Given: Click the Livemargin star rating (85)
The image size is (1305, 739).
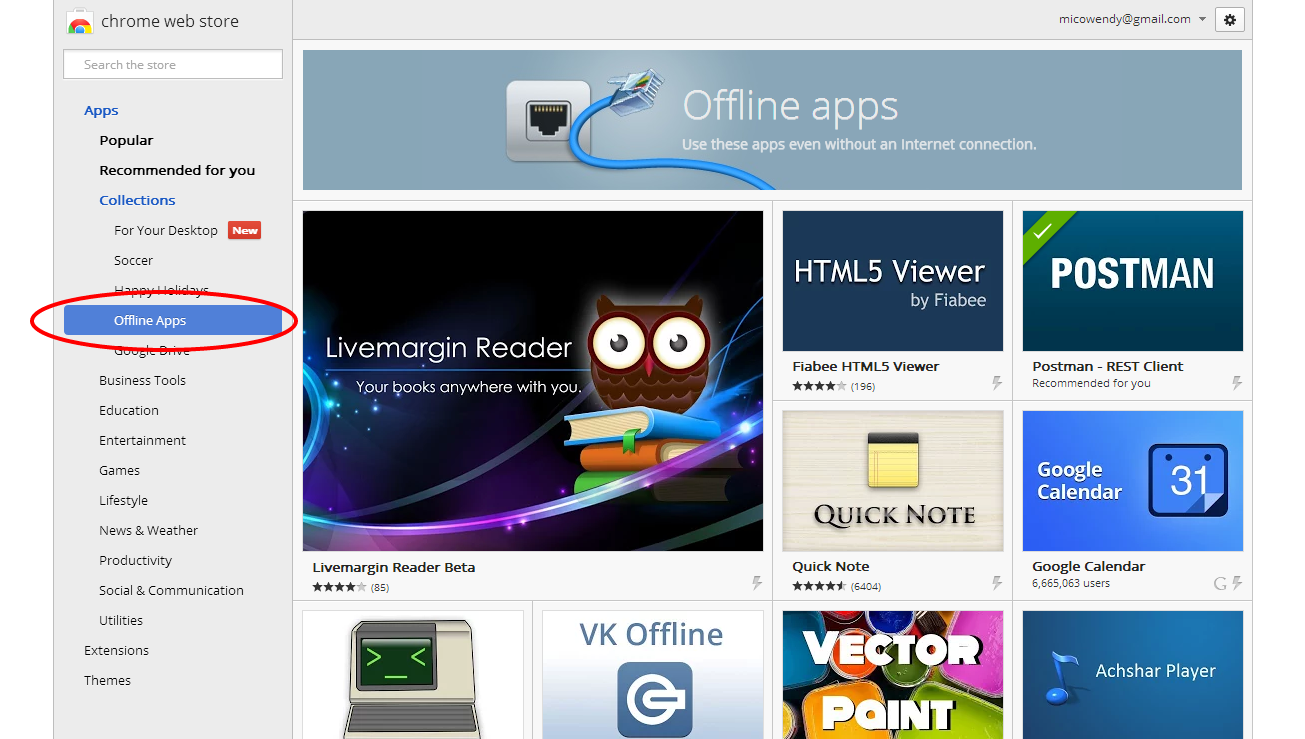Looking at the screenshot, I should (x=350, y=587).
